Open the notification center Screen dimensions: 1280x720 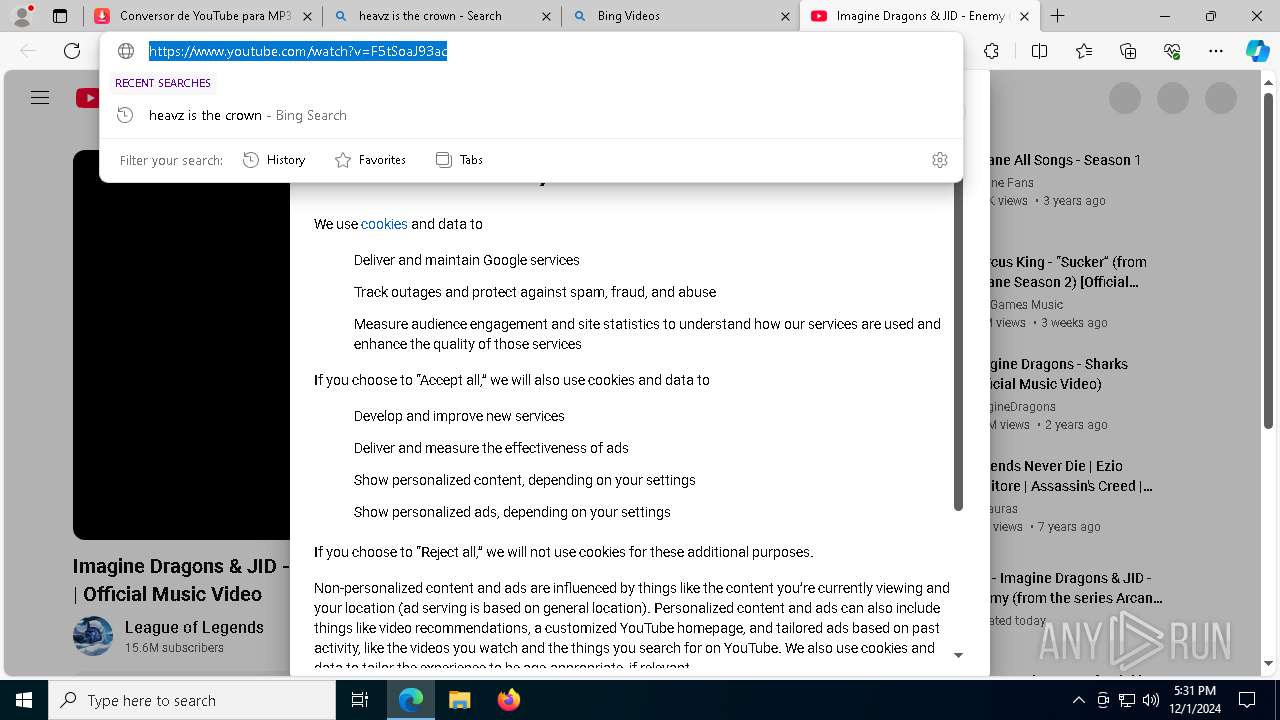[1247, 700]
